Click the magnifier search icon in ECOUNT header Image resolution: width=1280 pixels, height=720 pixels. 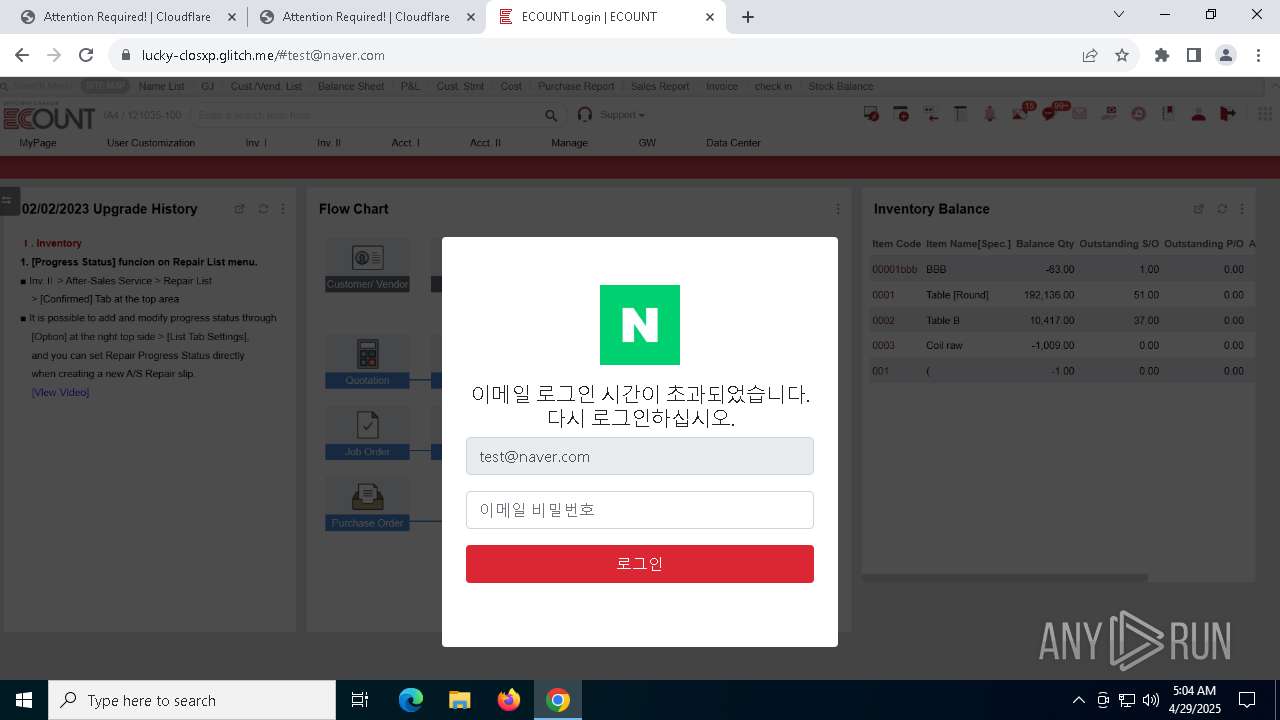(x=551, y=116)
